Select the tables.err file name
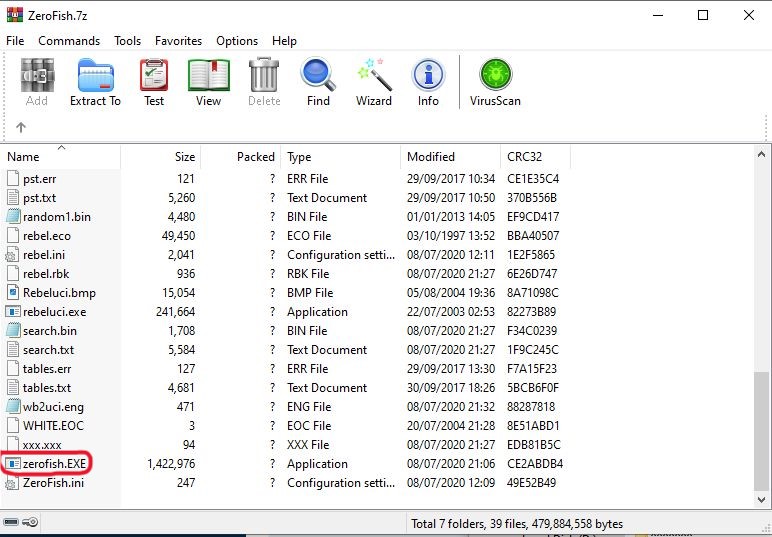772x537 pixels. pyautogui.click(x=47, y=369)
